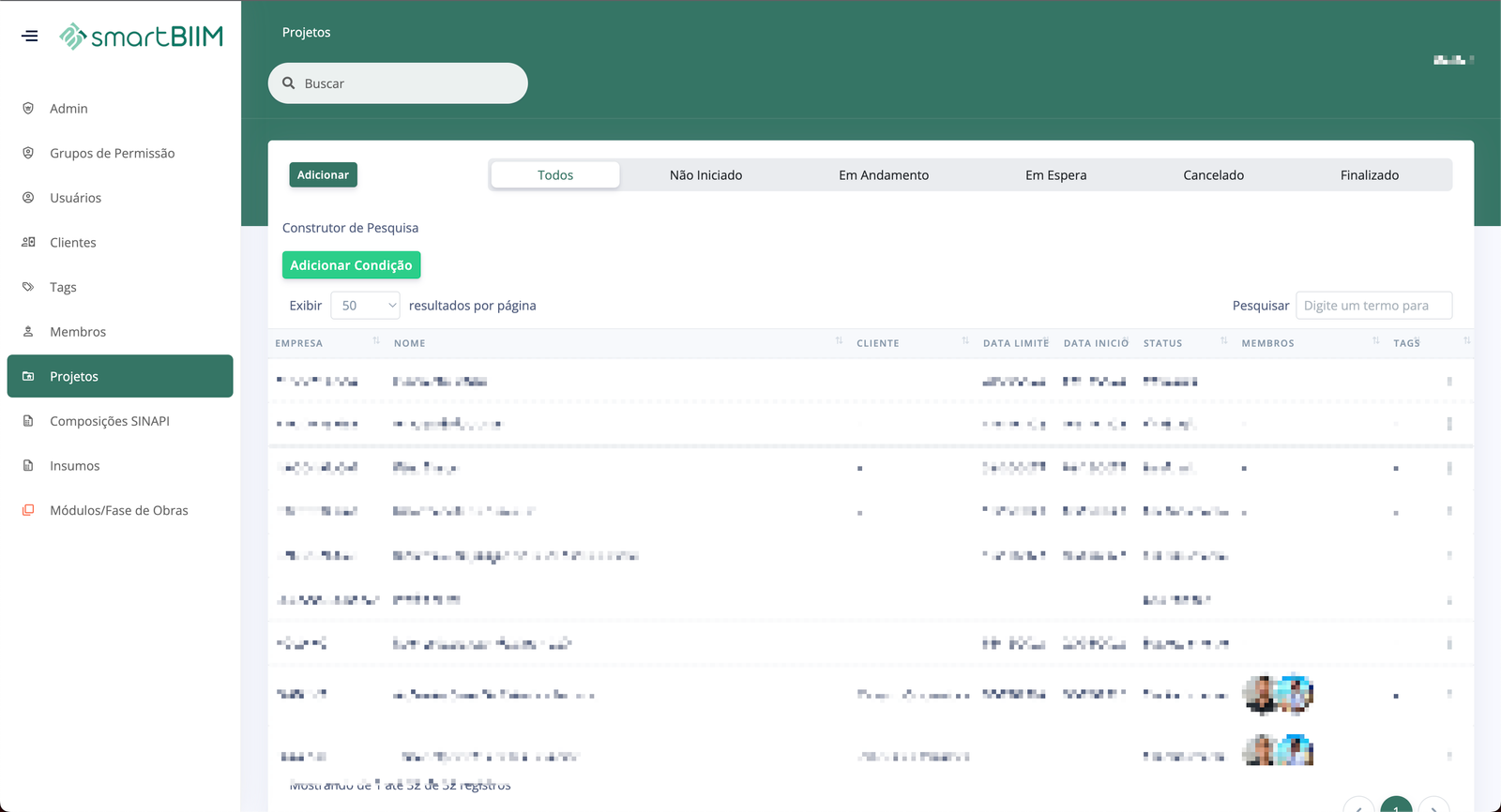Click the Admin shield icon
1501x812 pixels.
click(28, 109)
